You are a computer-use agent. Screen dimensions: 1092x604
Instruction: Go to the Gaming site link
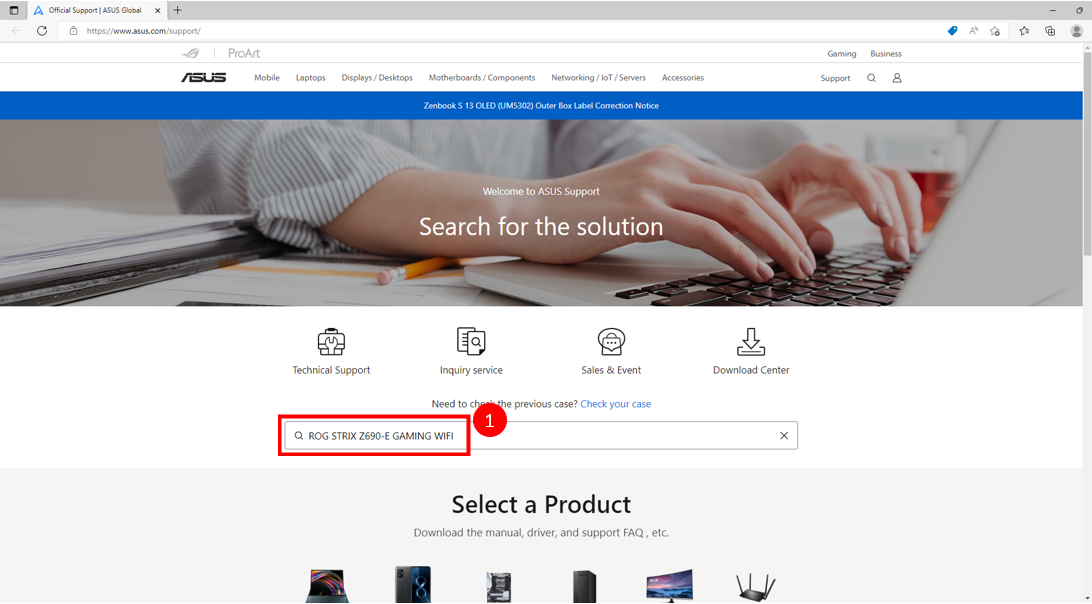click(x=841, y=54)
